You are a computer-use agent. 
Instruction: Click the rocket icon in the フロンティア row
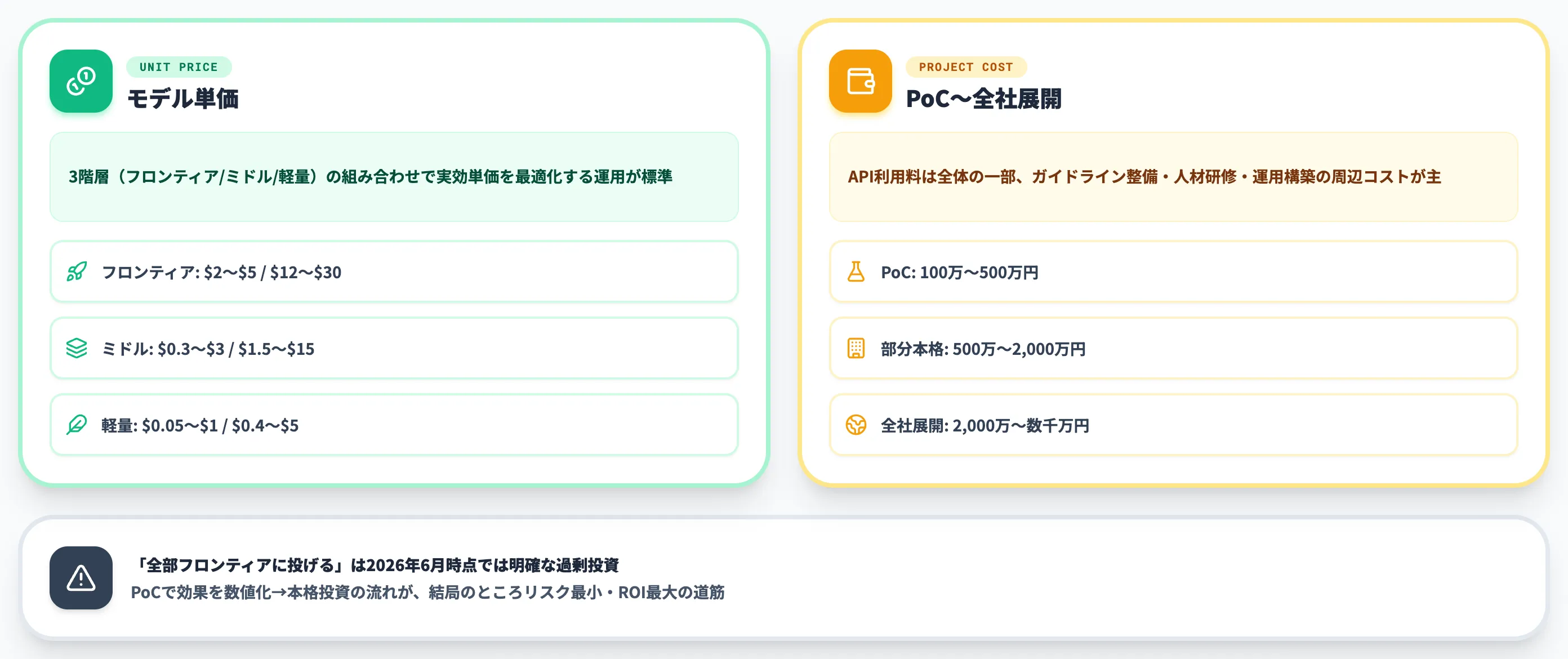pos(77,271)
